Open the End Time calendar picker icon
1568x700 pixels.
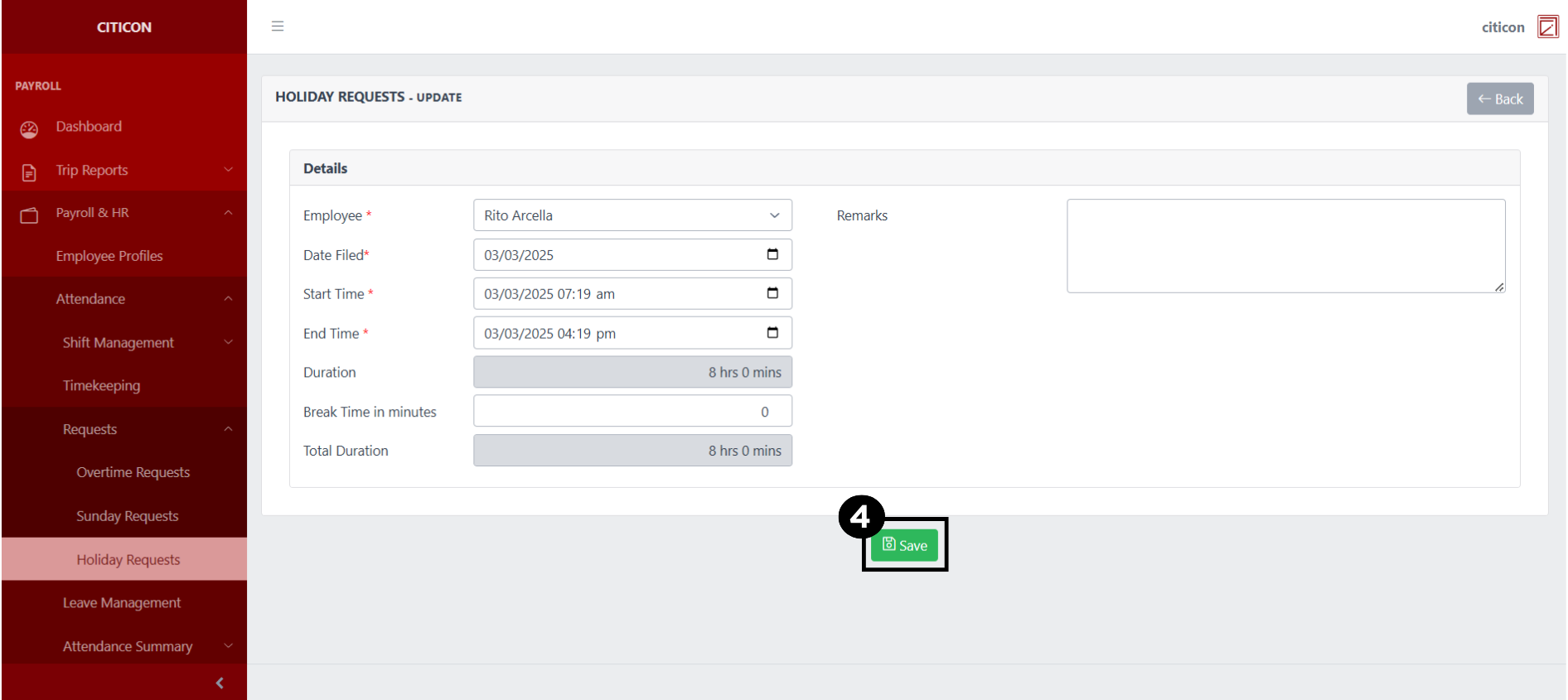tap(772, 333)
